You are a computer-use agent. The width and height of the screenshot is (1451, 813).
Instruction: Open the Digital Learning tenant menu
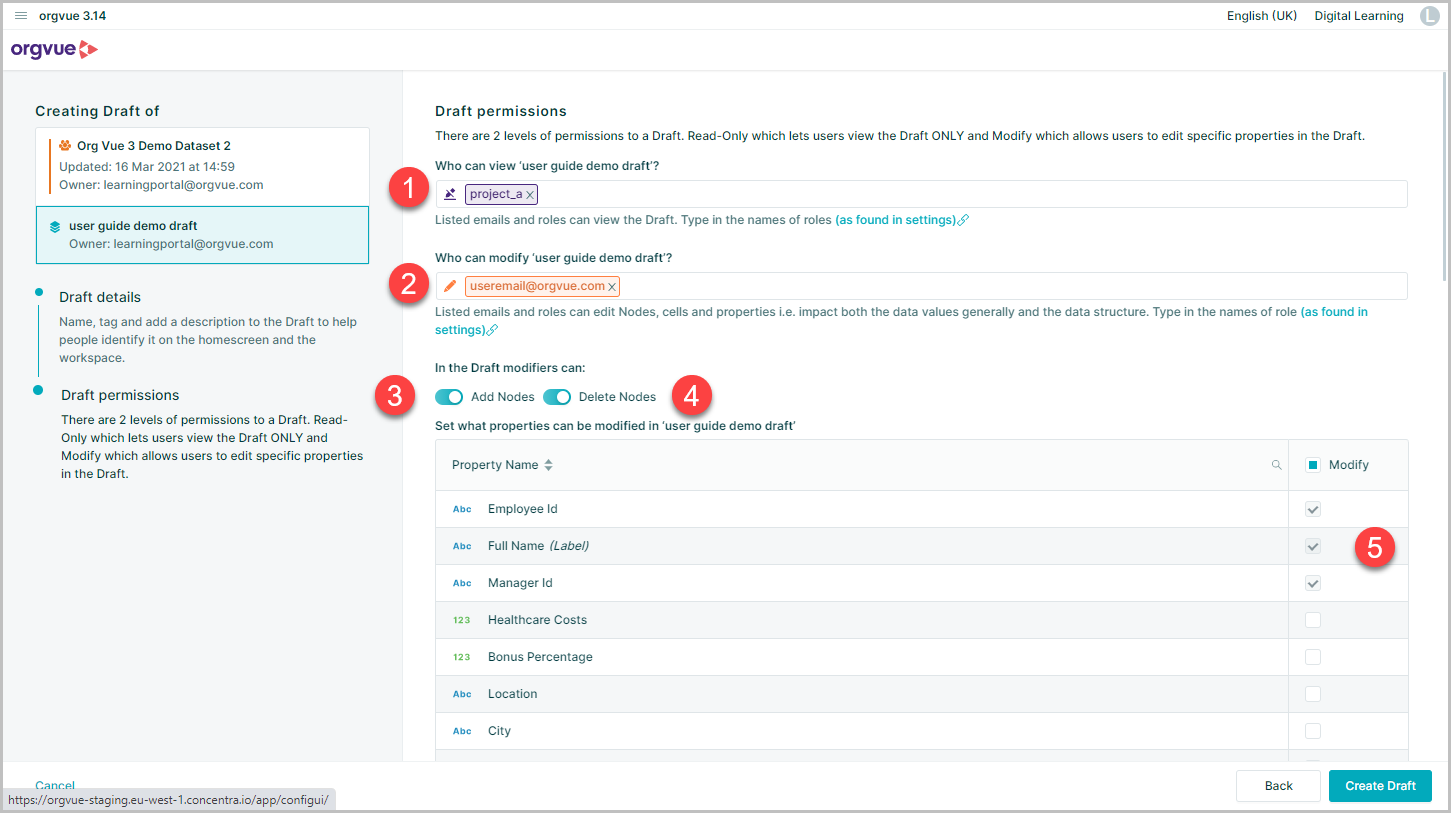1359,16
